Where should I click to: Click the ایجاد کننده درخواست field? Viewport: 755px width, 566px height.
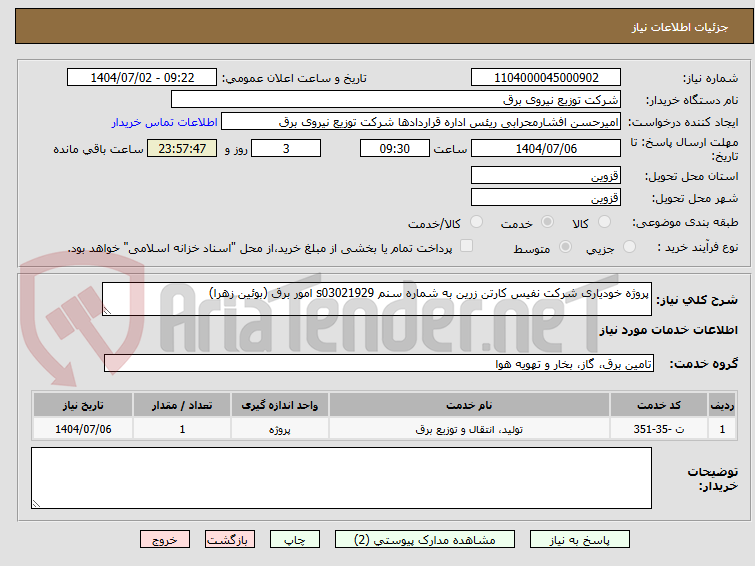[421, 122]
